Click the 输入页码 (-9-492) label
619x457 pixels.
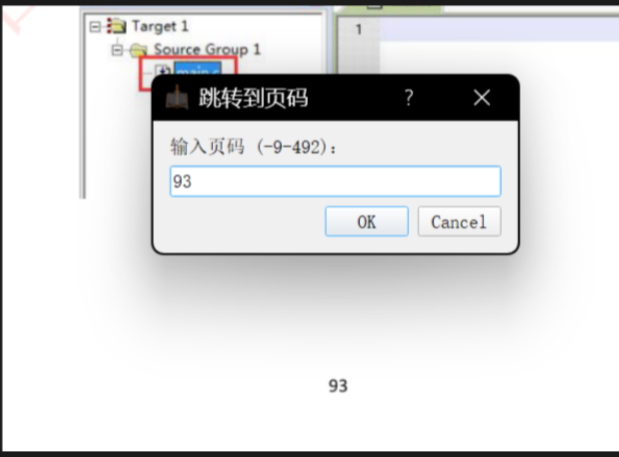point(253,147)
